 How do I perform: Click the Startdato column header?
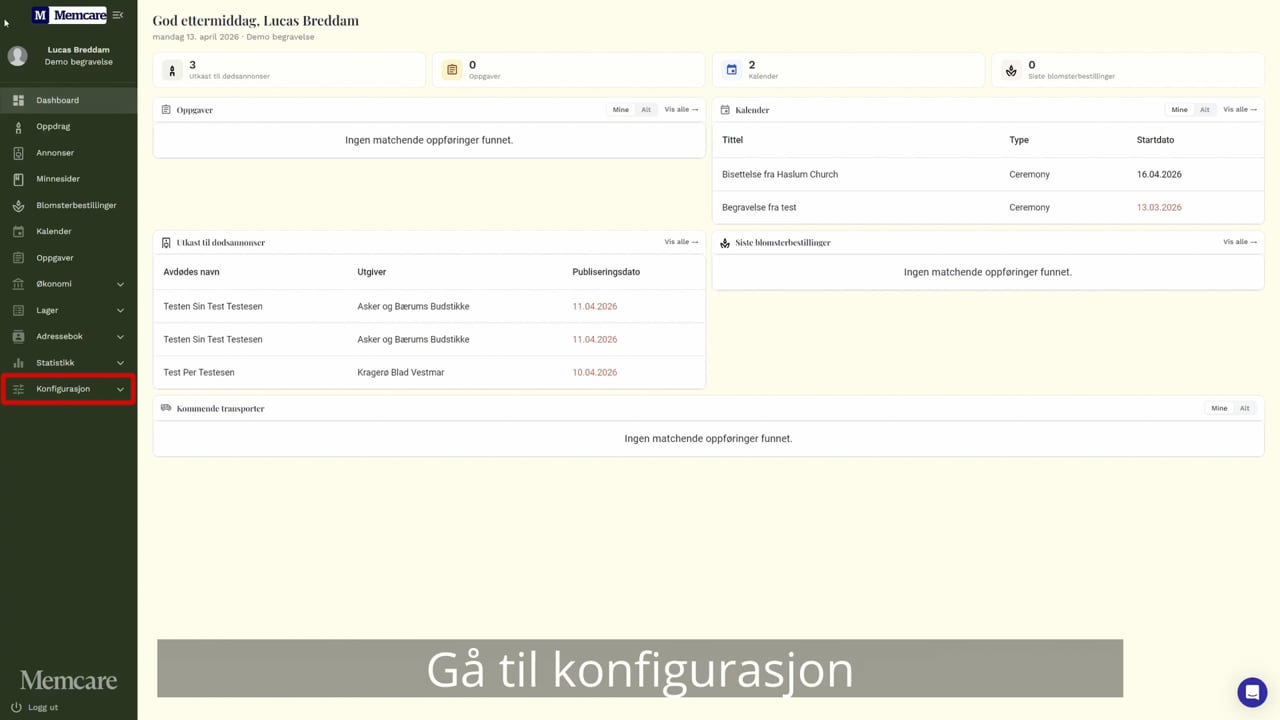pos(1155,140)
